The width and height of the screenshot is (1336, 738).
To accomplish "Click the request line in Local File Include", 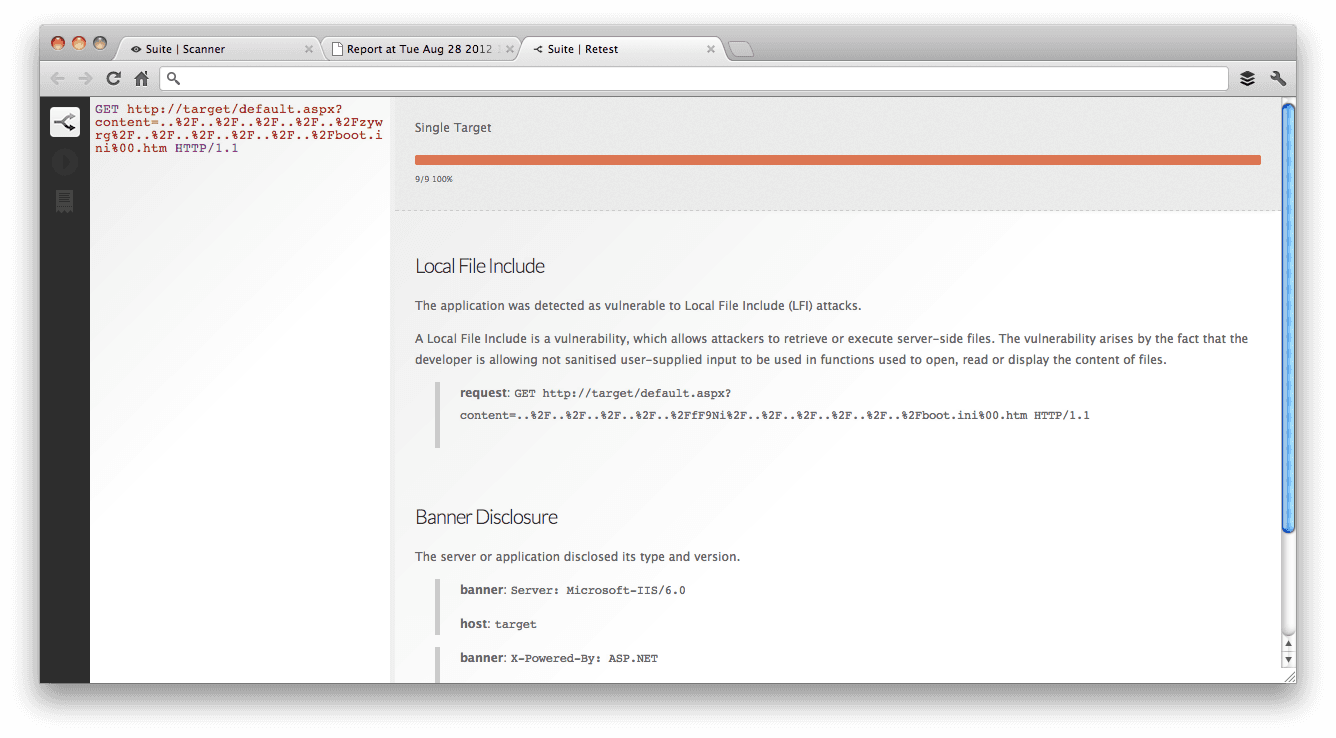I will tap(775, 404).
